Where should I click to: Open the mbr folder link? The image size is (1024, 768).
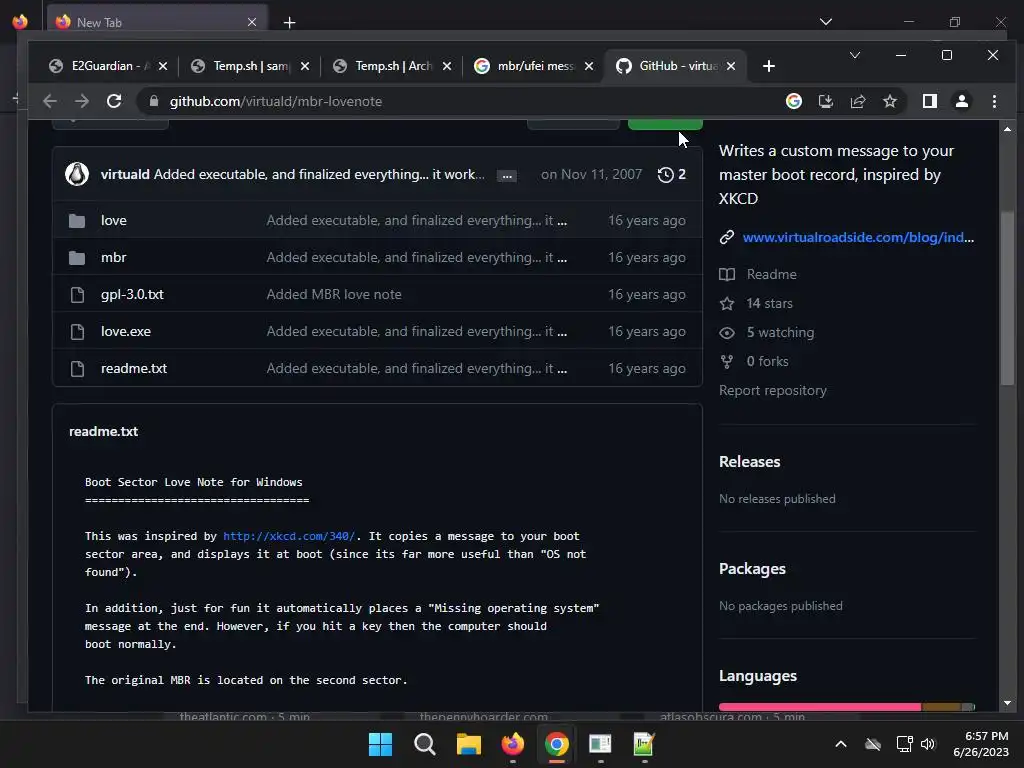coord(114,258)
